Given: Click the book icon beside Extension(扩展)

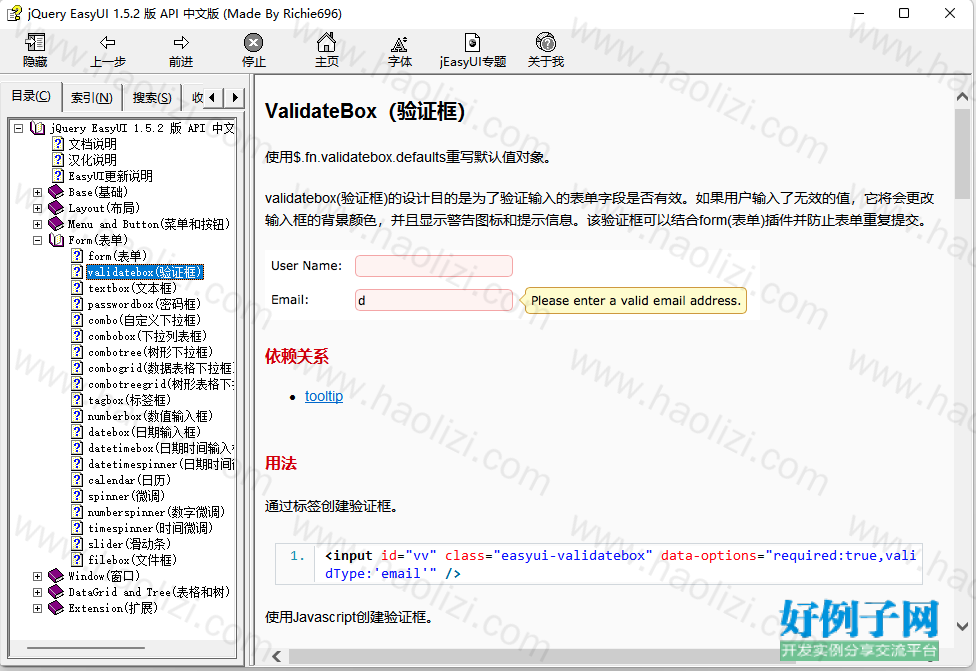Looking at the screenshot, I should tap(56, 608).
